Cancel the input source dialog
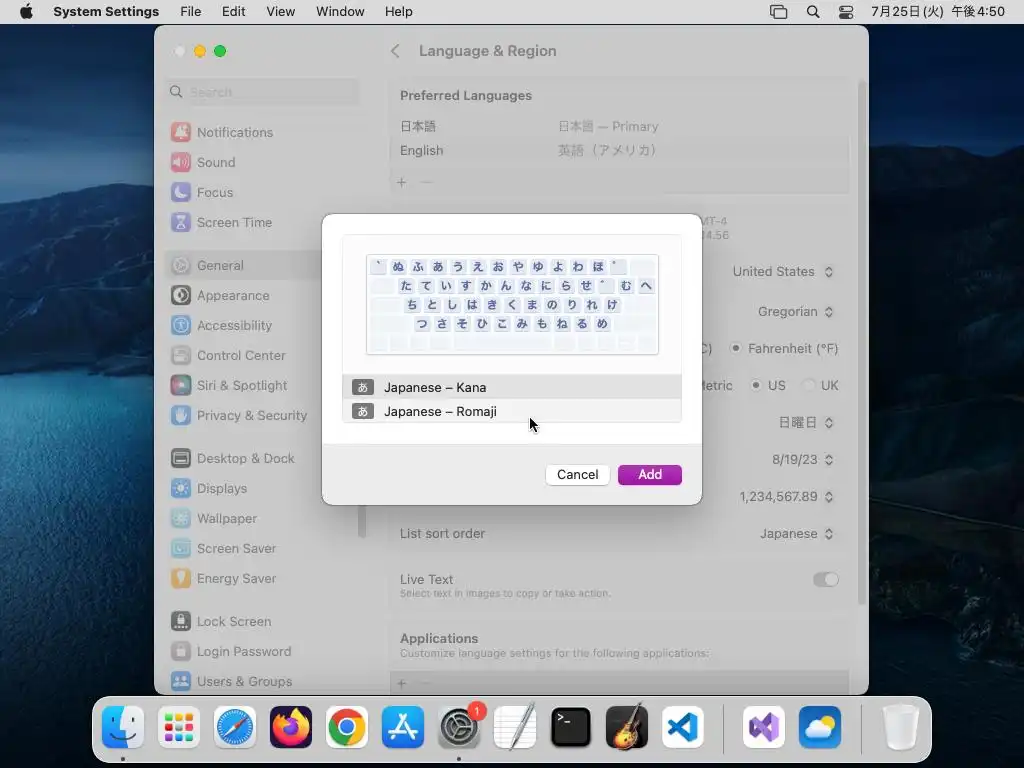 (x=577, y=475)
